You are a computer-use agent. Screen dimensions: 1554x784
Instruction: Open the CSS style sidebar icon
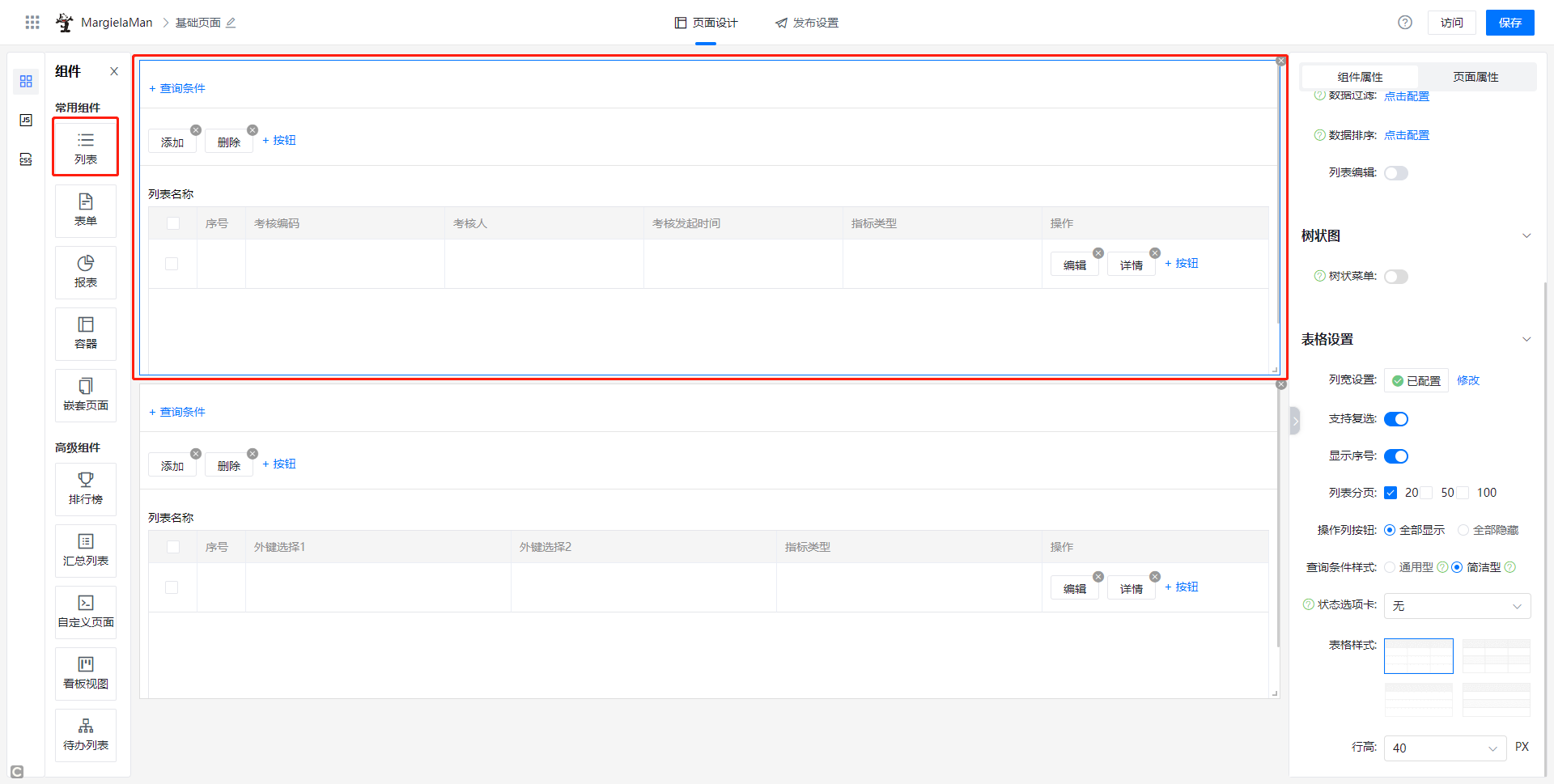click(26, 159)
